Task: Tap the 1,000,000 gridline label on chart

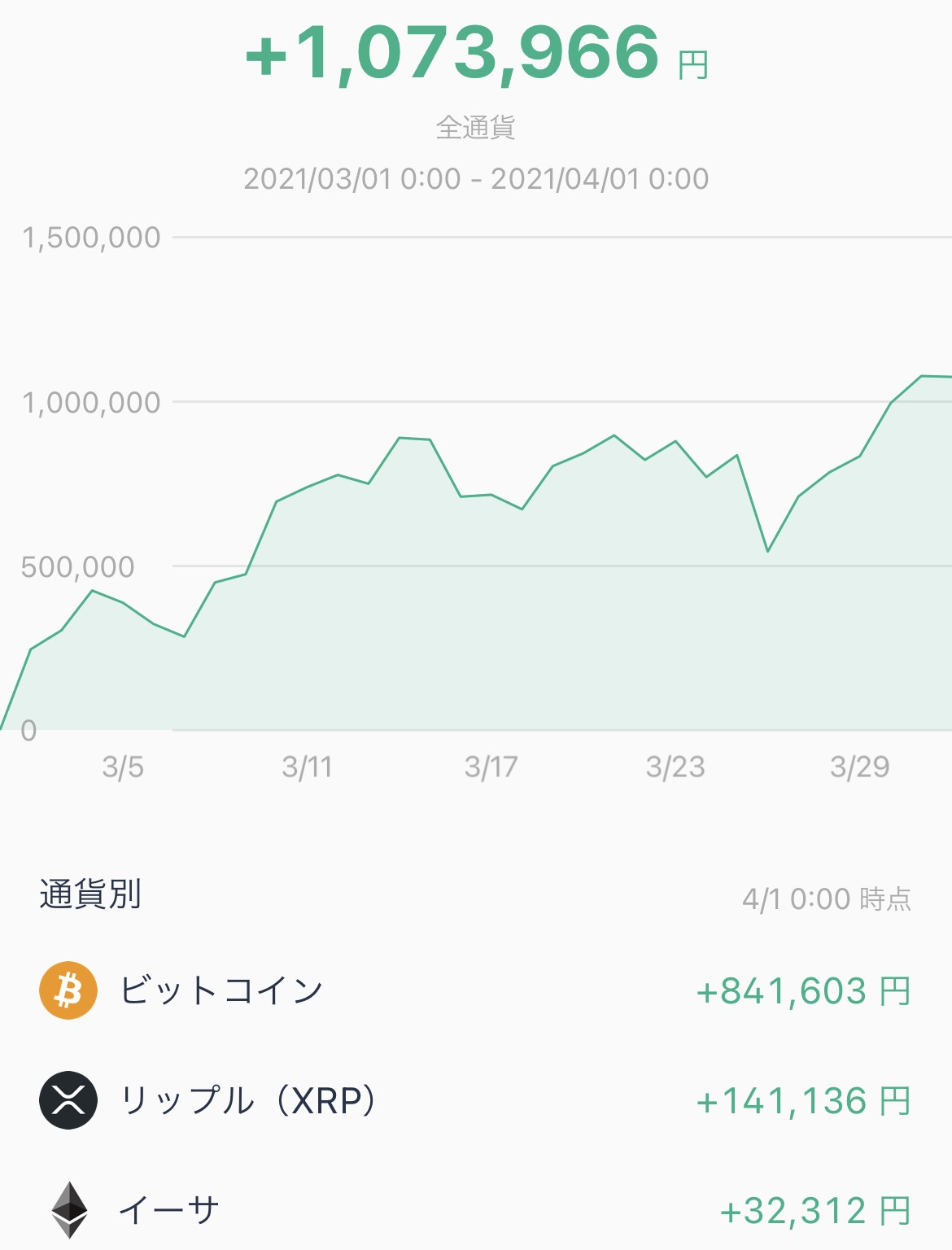Action: coord(91,403)
